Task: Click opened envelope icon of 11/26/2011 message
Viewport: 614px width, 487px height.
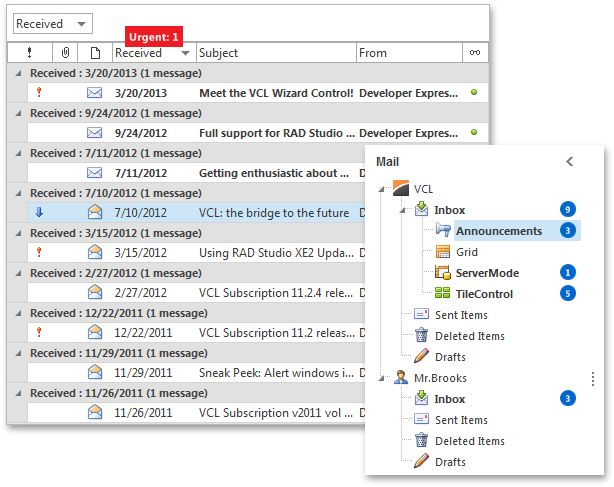Action: click(95, 411)
